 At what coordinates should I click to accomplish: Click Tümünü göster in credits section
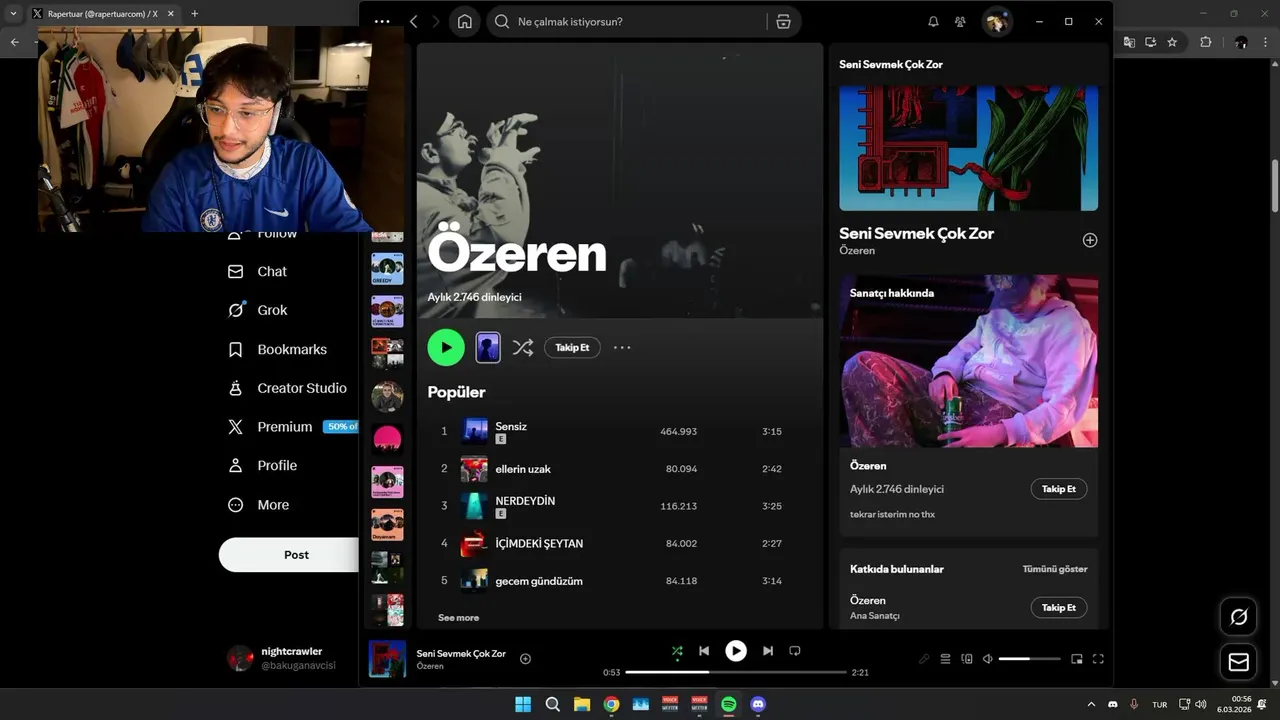coord(1054,569)
